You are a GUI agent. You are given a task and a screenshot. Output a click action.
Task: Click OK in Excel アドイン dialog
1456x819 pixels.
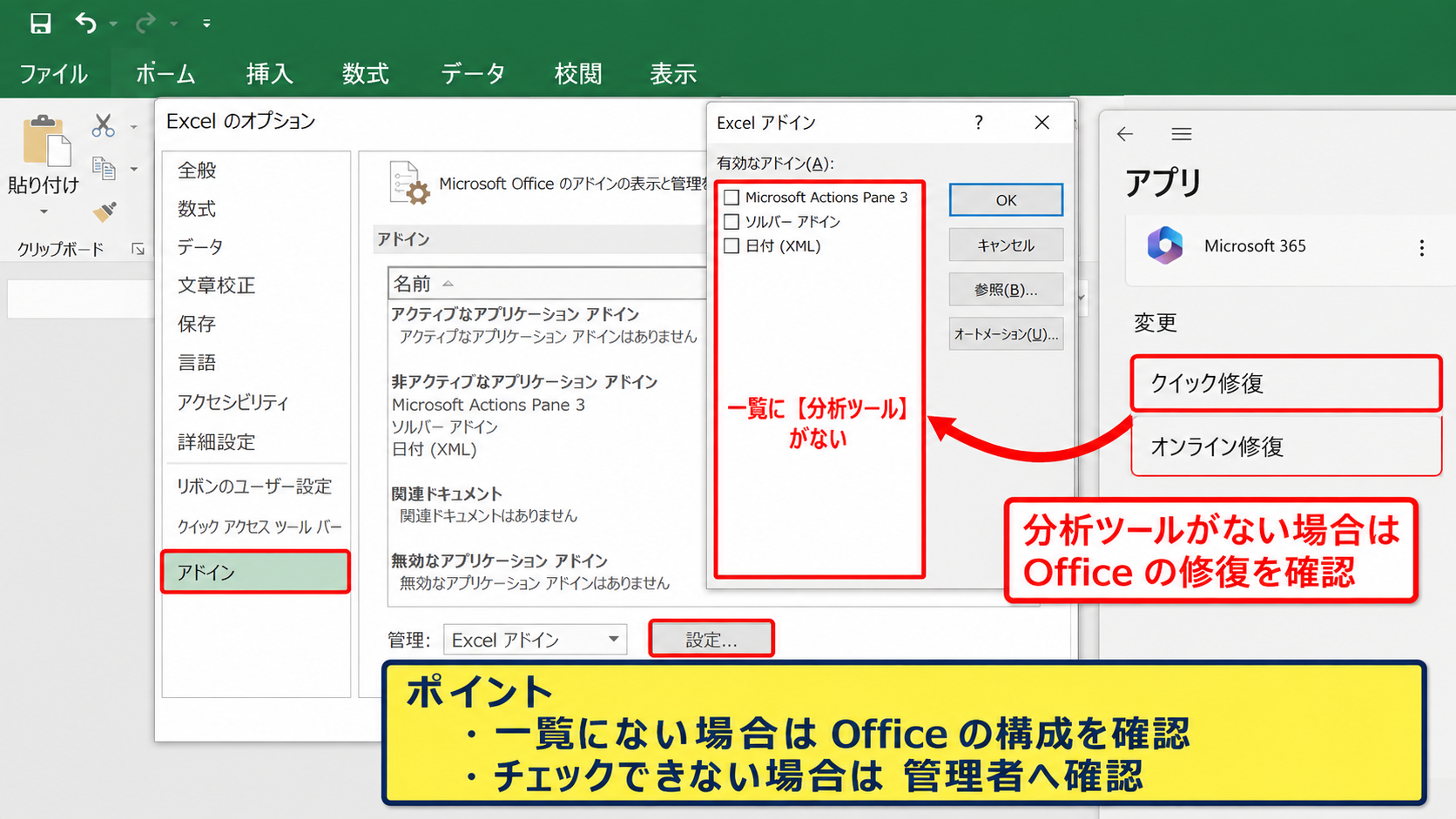tap(1006, 200)
